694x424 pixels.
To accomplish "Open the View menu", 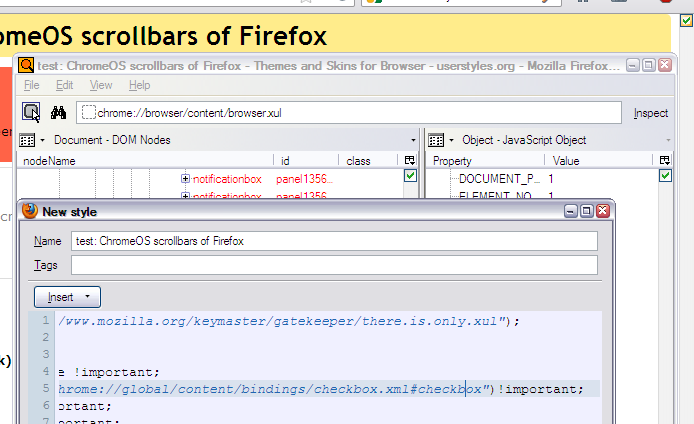I will (x=101, y=86).
